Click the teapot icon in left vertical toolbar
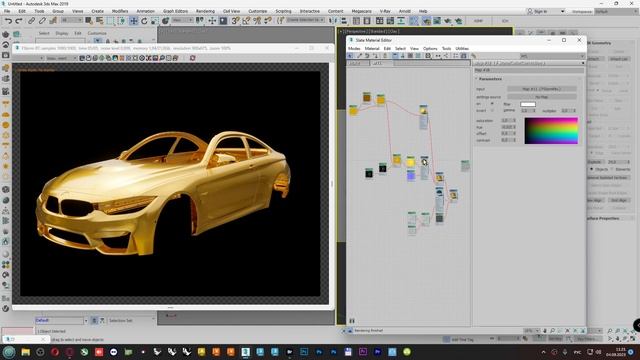Screen dimensions: 640x360 tap(6, 34)
